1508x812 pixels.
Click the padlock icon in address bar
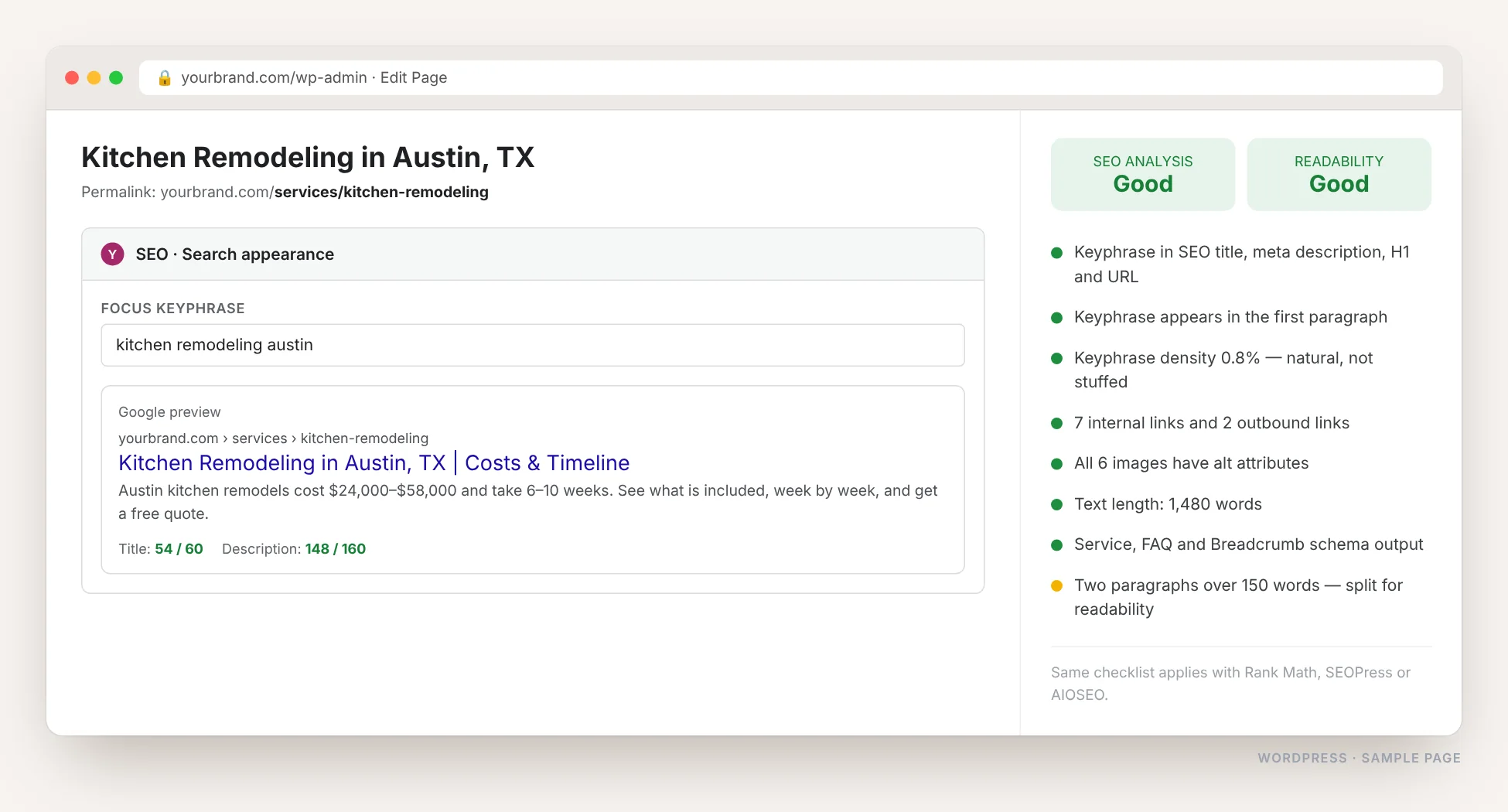[x=165, y=77]
